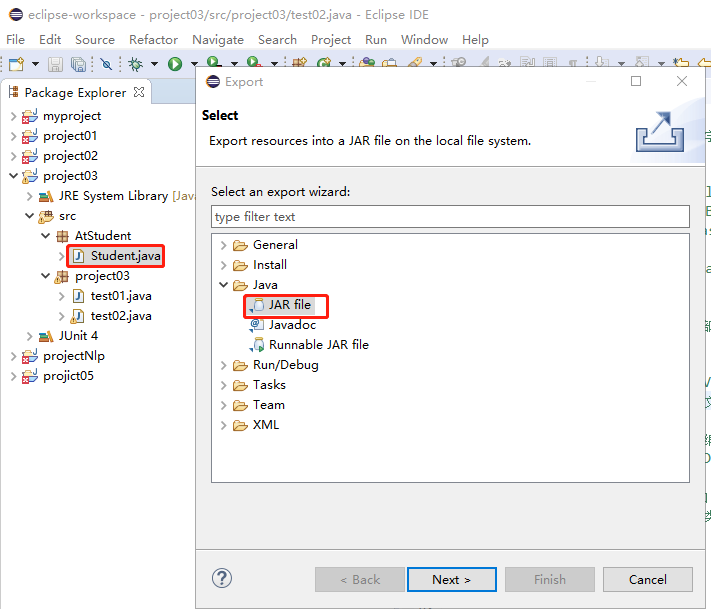Open the Help menu
This screenshot has width=711, height=609.
click(475, 40)
